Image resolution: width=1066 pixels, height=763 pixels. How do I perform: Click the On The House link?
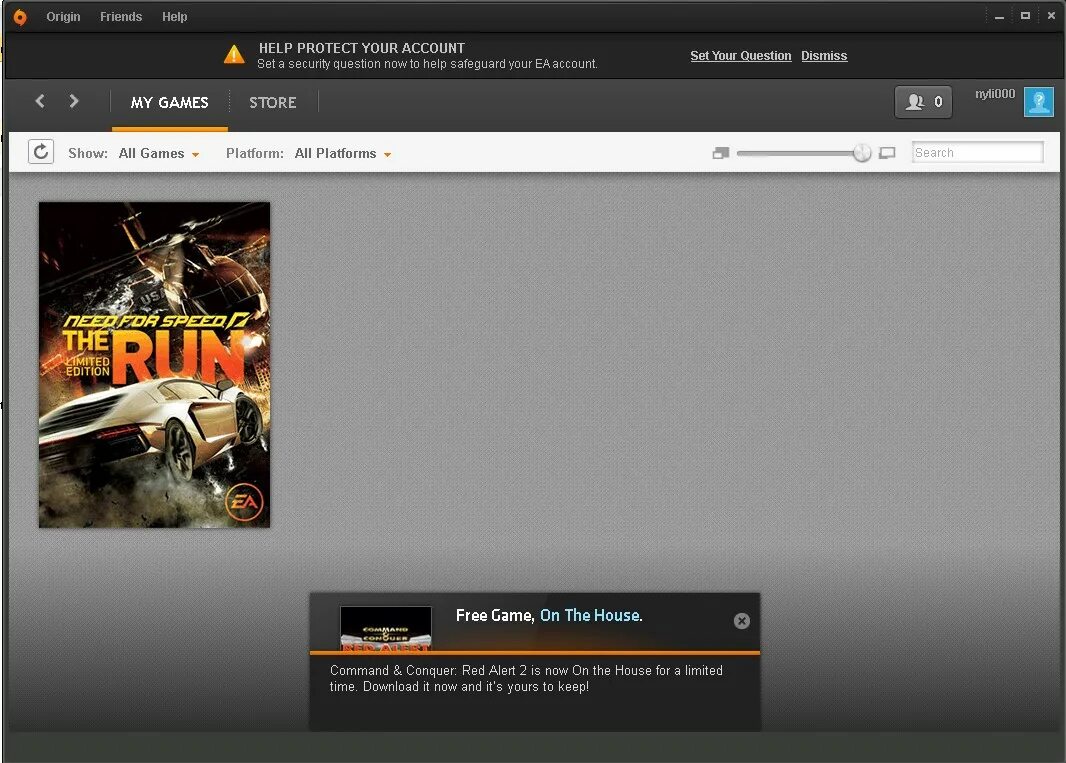591,615
